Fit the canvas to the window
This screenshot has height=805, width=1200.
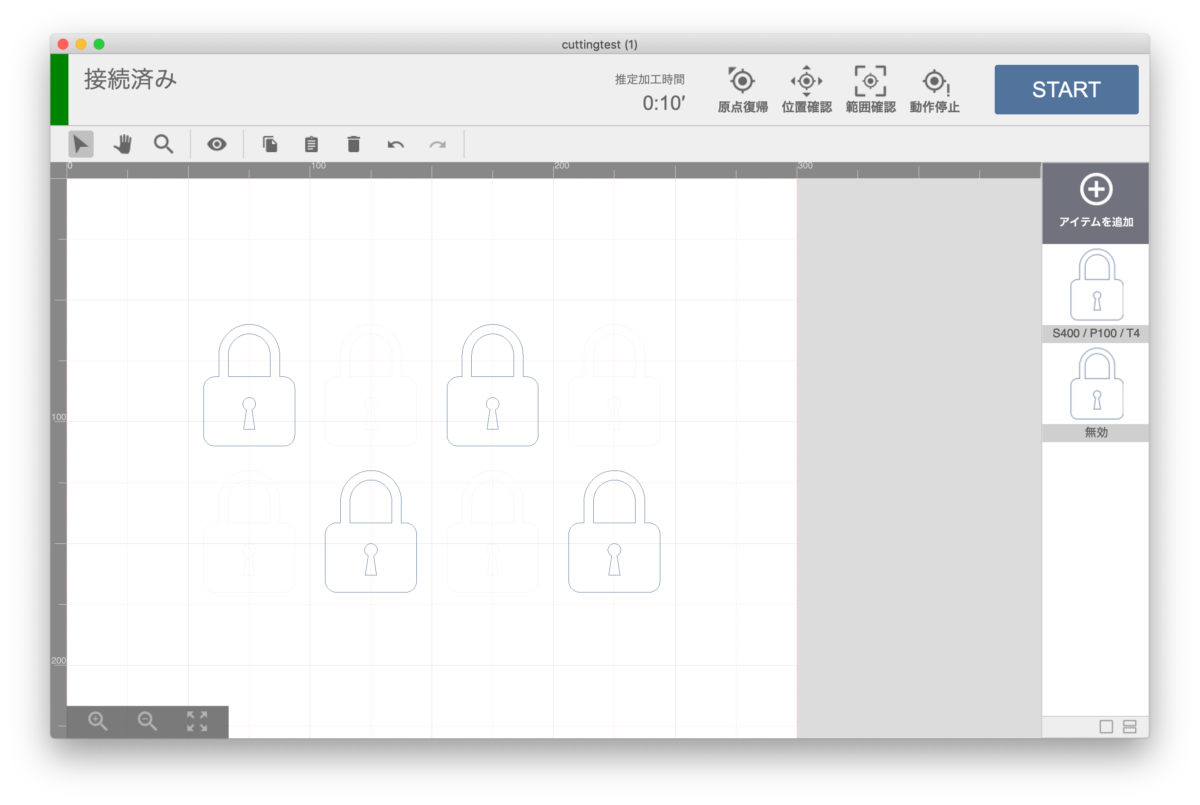pyautogui.click(x=197, y=721)
